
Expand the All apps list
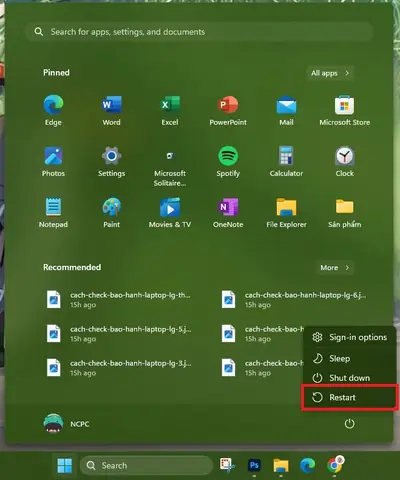(330, 73)
